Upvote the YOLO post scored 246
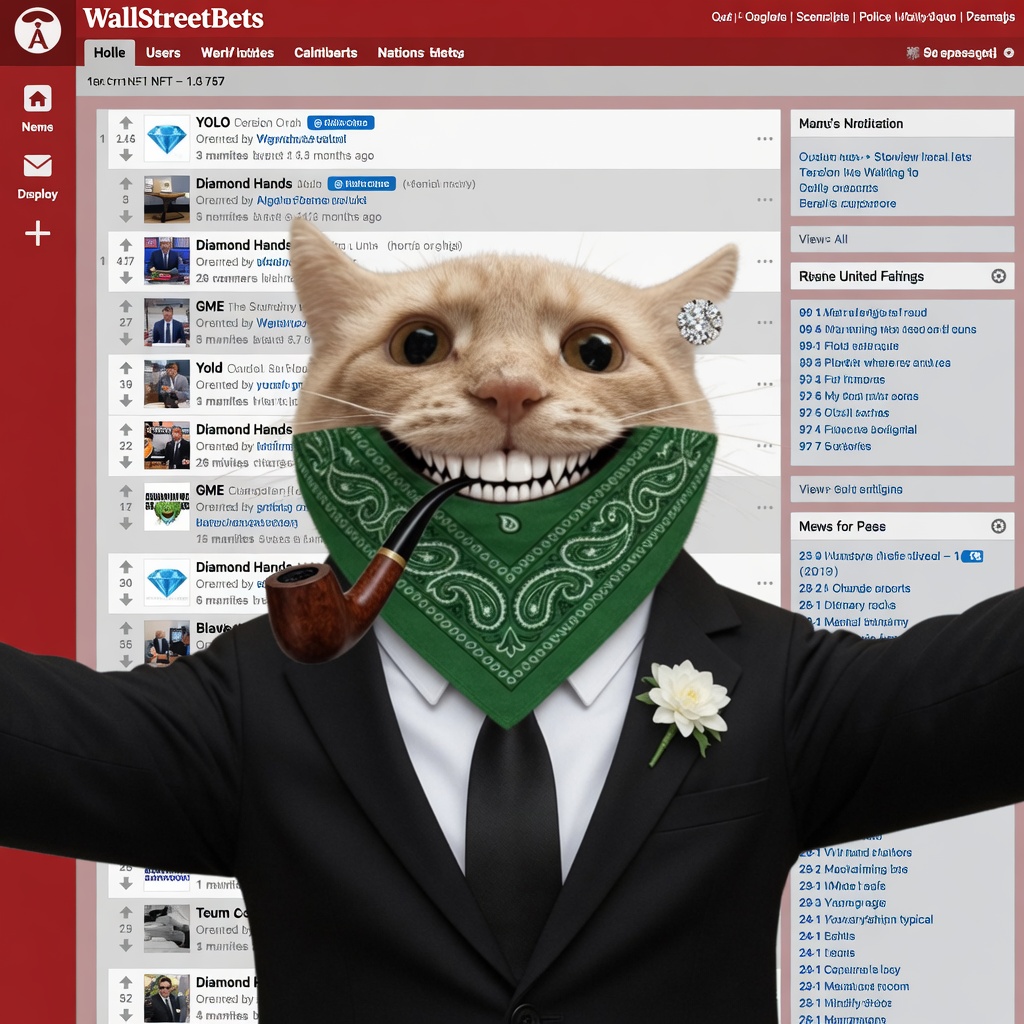This screenshot has width=1024, height=1024. tap(126, 123)
